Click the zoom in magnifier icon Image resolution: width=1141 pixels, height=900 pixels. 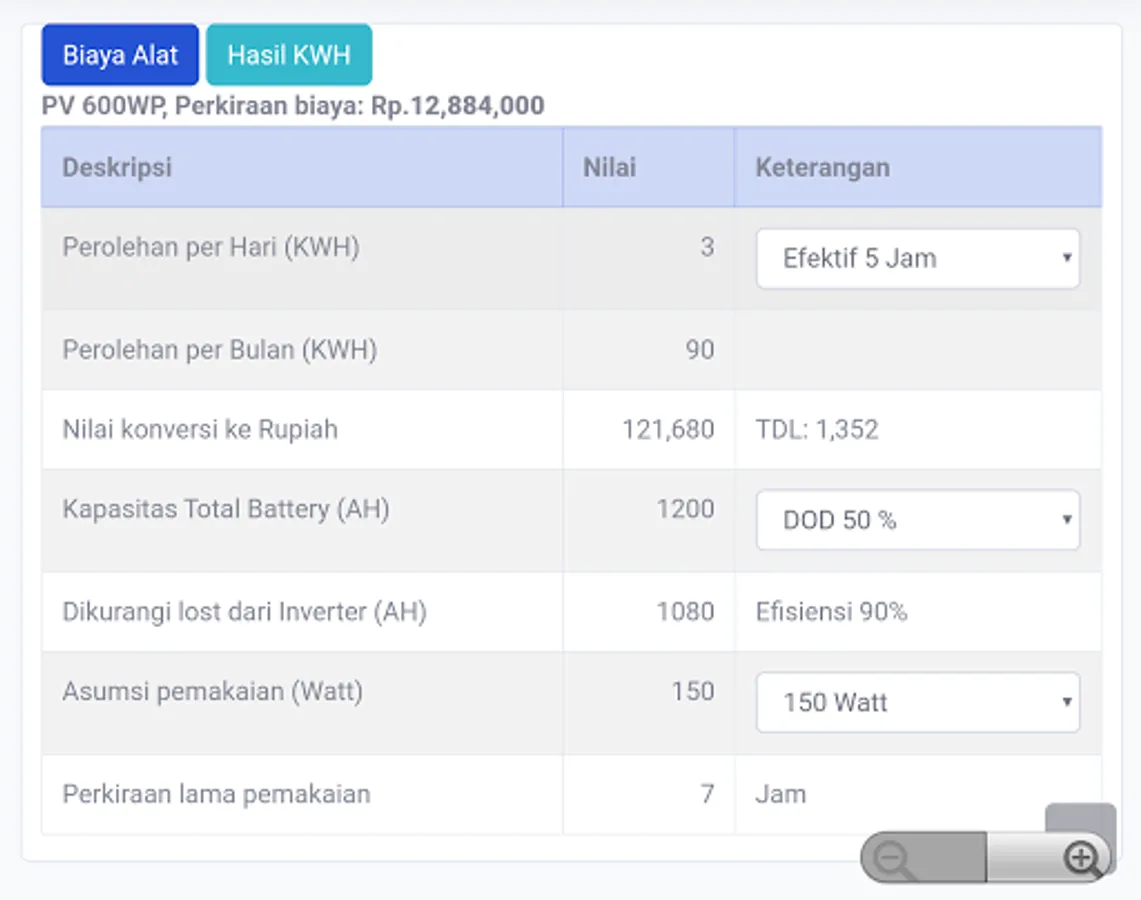[x=1081, y=858]
